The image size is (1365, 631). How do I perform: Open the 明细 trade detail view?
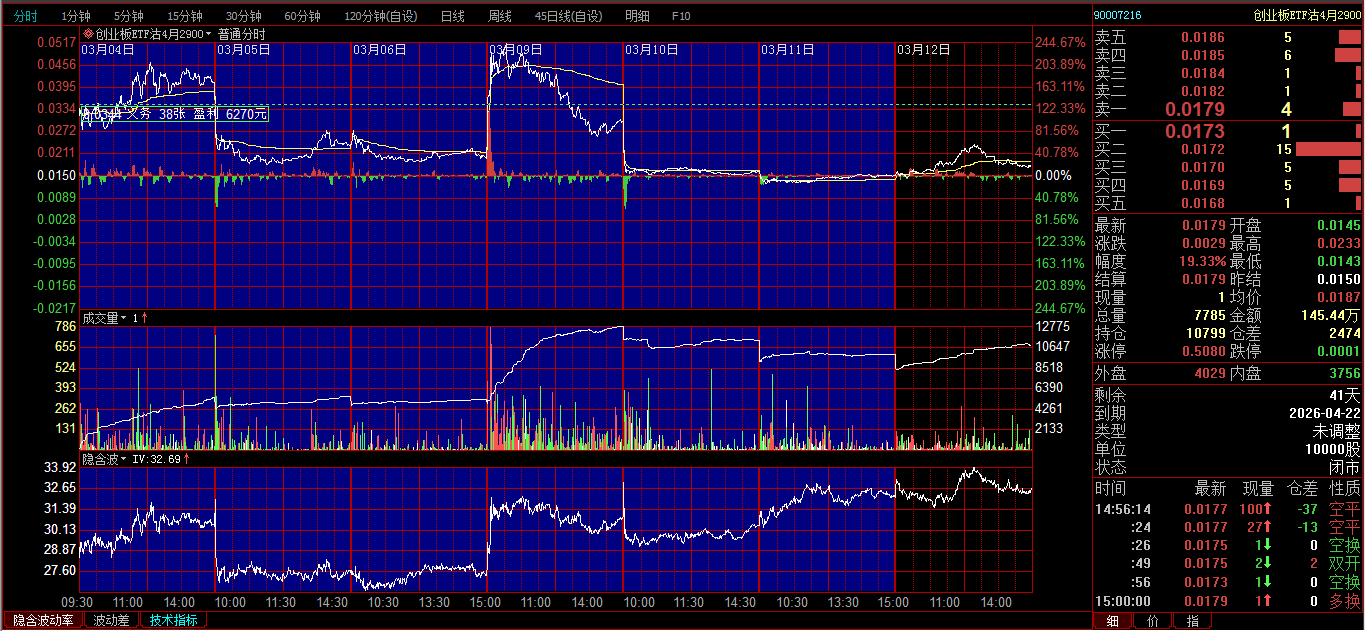637,17
